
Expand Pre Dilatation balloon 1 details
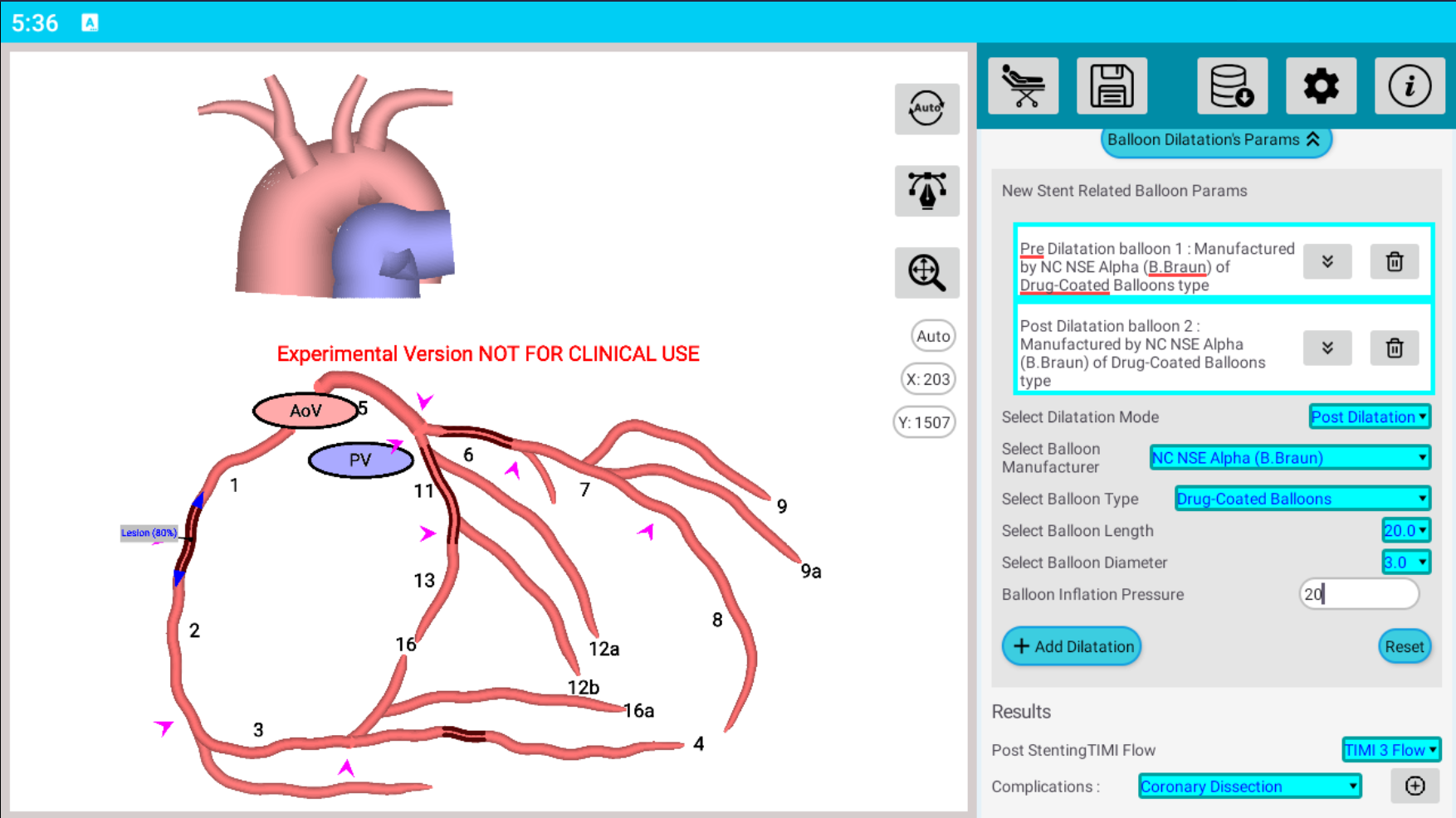[x=1327, y=262]
